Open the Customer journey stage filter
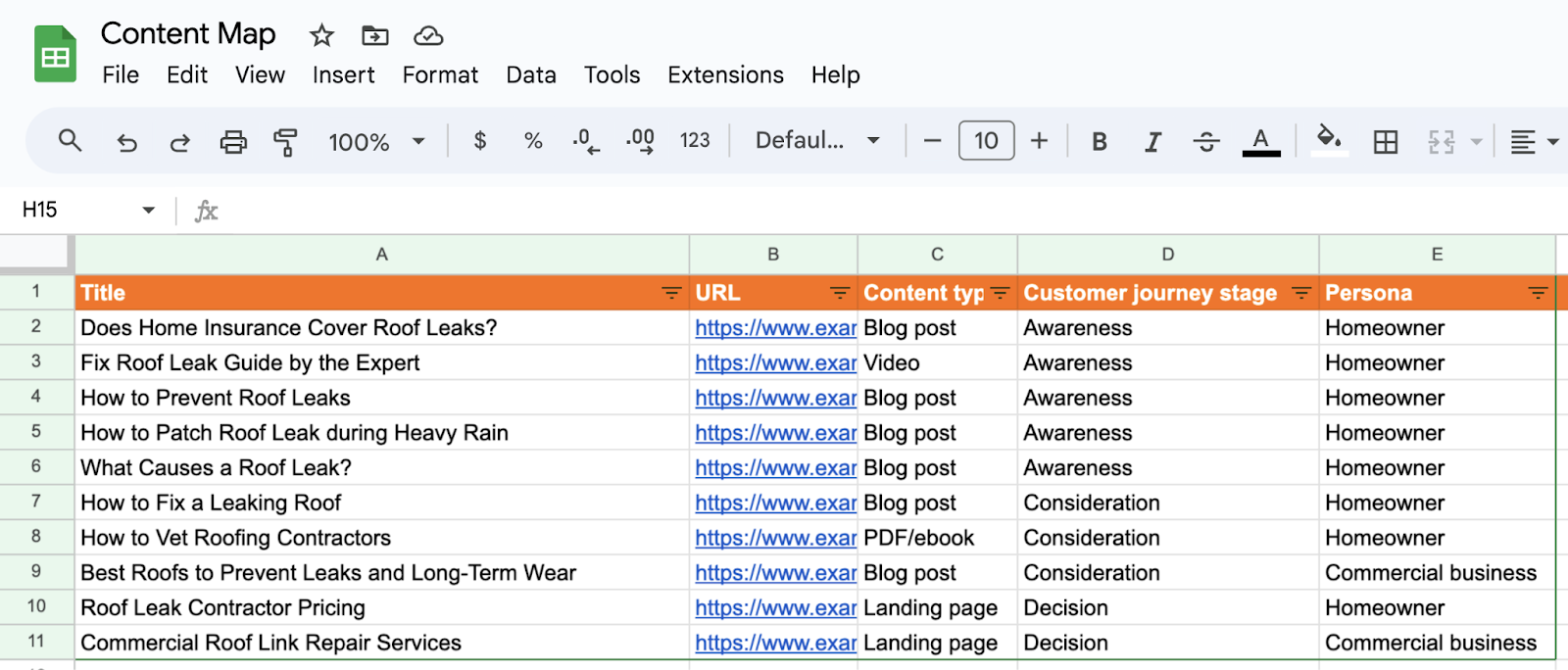 pos(1301,293)
